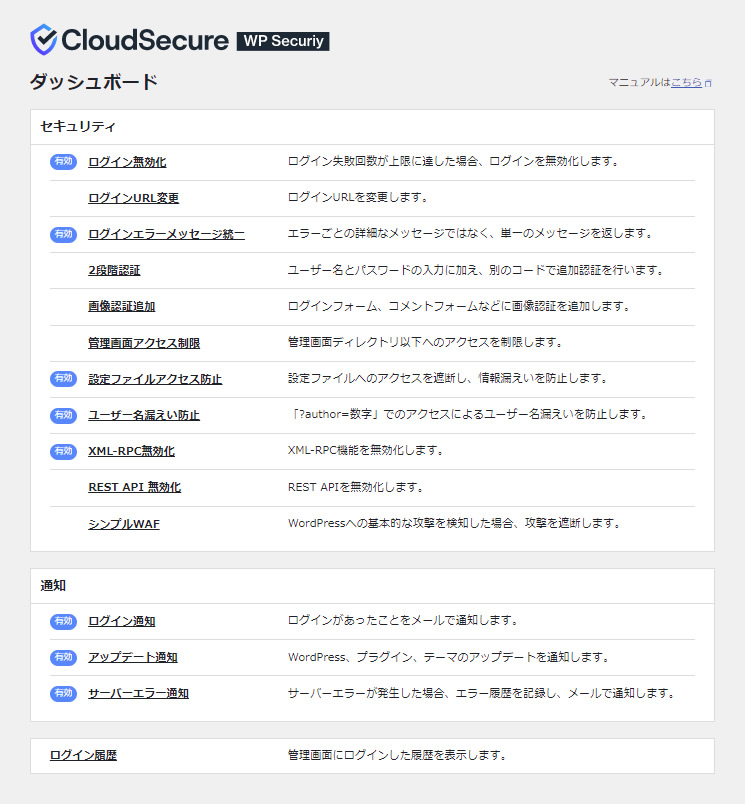Image resolution: width=745 pixels, height=804 pixels.
Task: Open the ログイン通知 settings link
Action: [x=122, y=621]
